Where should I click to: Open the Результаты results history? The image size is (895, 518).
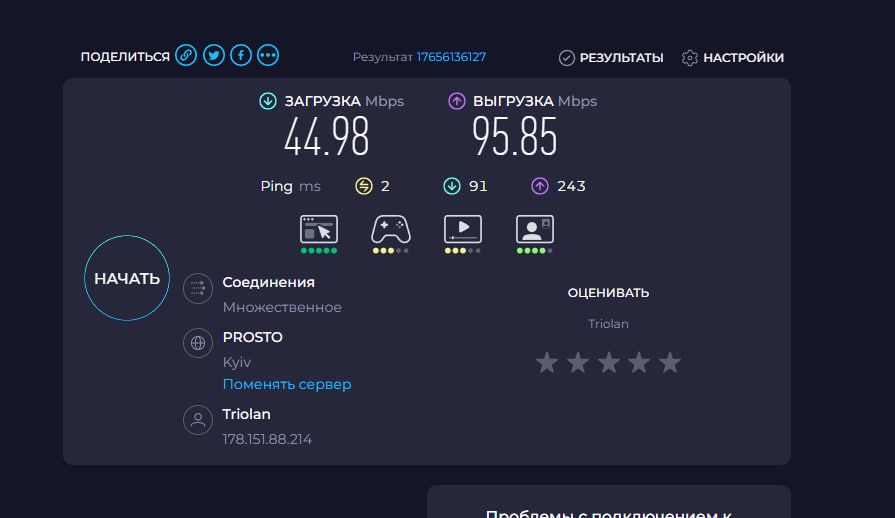click(611, 58)
